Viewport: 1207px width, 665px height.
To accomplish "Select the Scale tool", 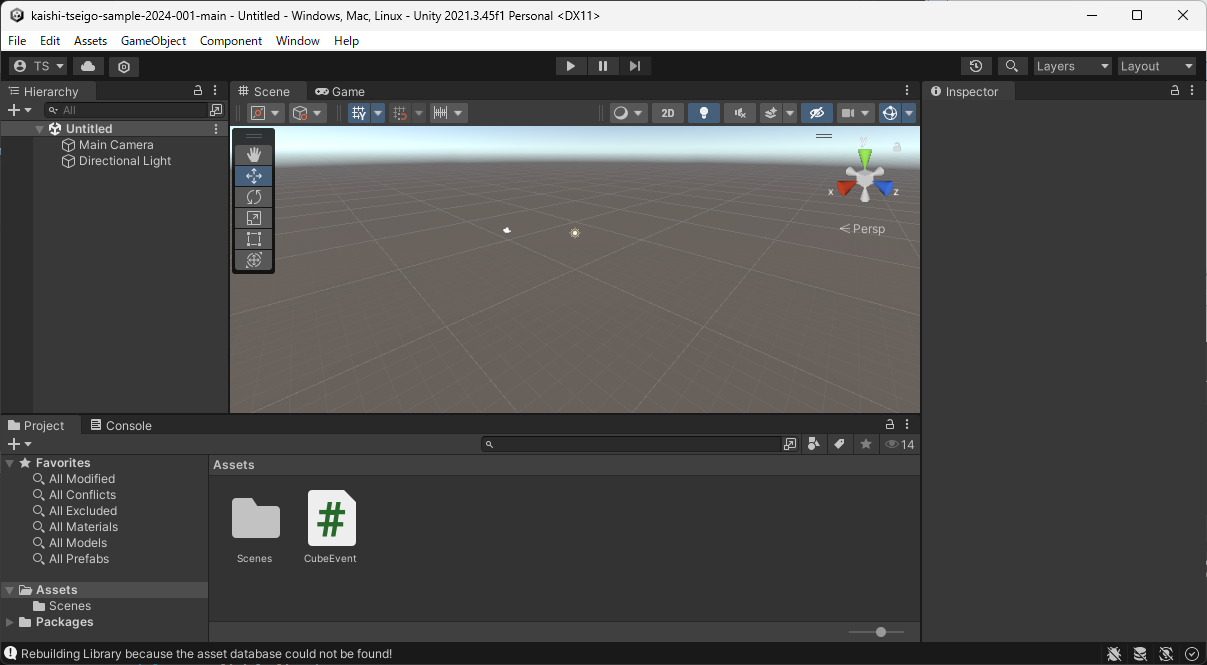I will pyautogui.click(x=254, y=217).
